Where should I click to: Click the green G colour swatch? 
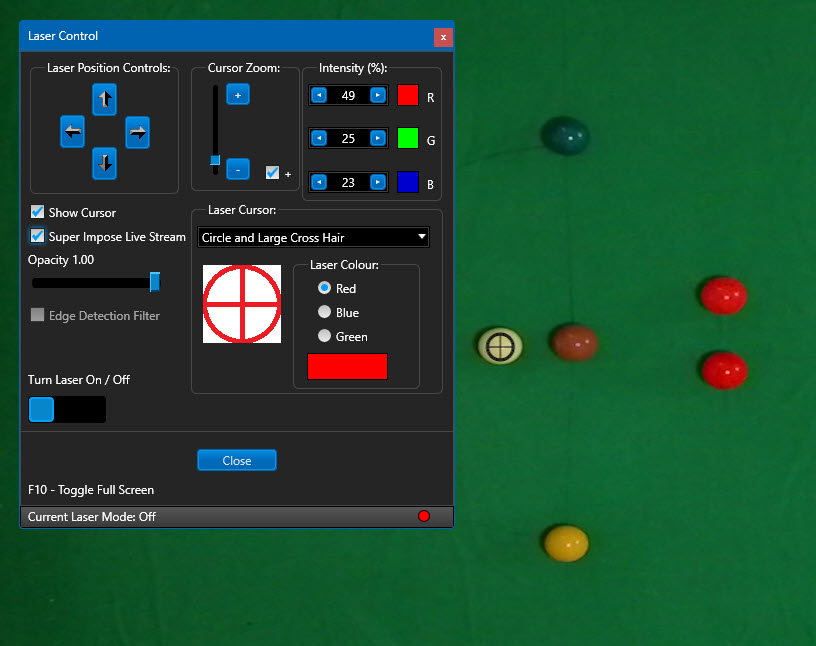pos(407,138)
